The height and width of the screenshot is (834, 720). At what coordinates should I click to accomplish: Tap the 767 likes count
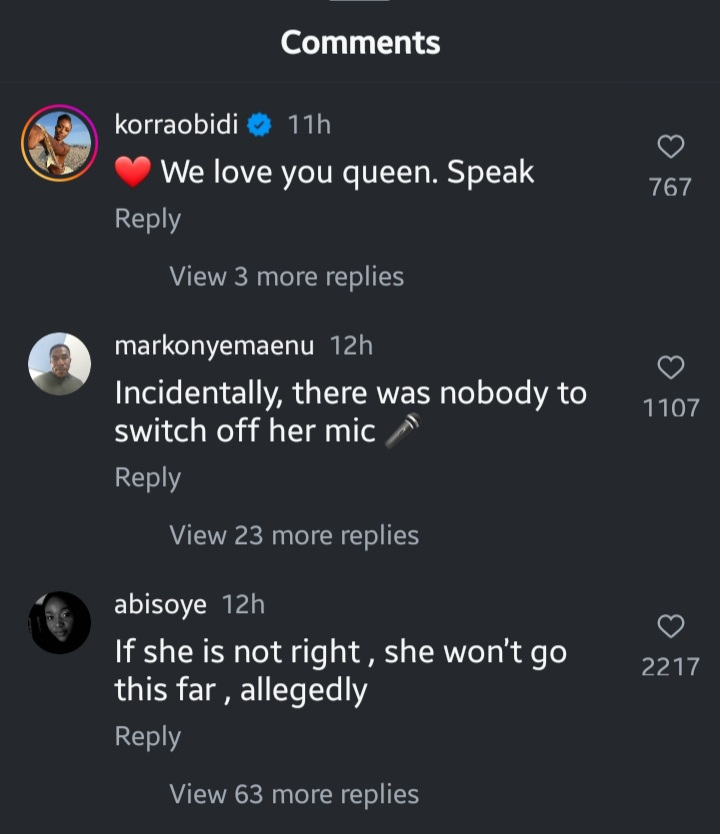[x=670, y=187]
